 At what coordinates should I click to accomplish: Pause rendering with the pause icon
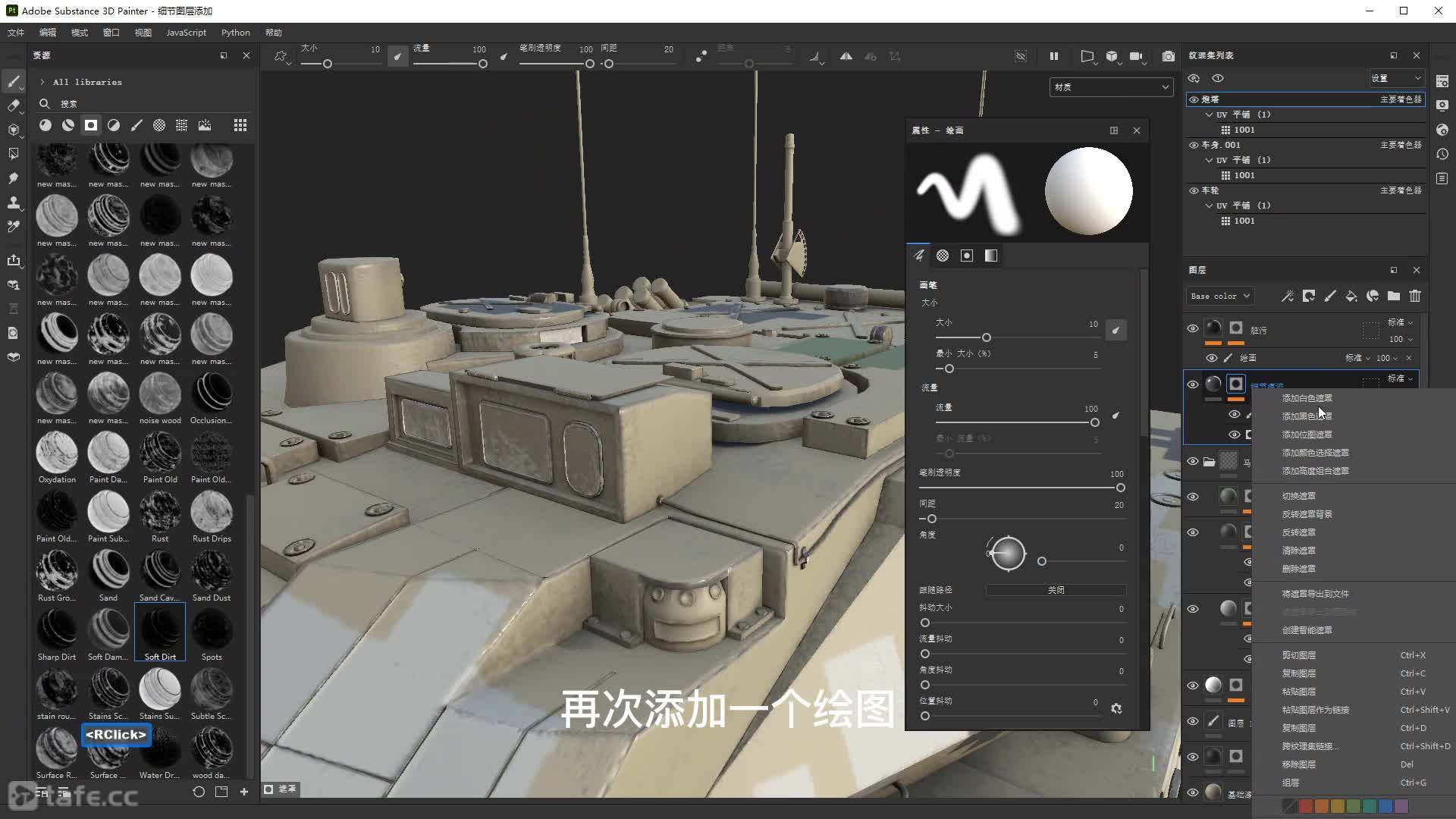coord(1053,56)
